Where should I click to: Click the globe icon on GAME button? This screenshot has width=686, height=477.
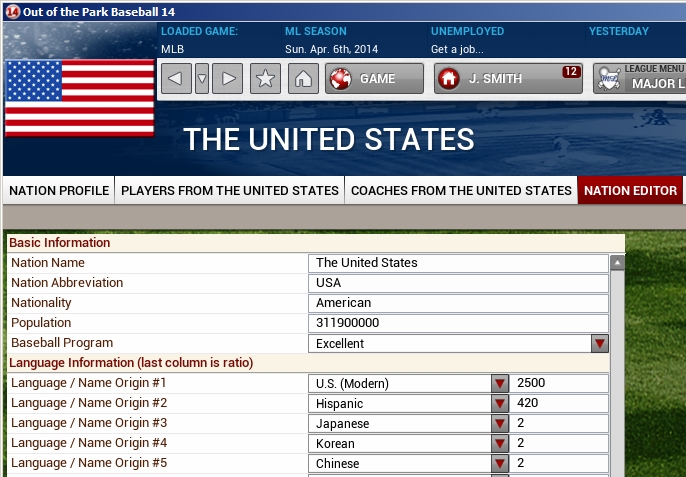coord(341,79)
